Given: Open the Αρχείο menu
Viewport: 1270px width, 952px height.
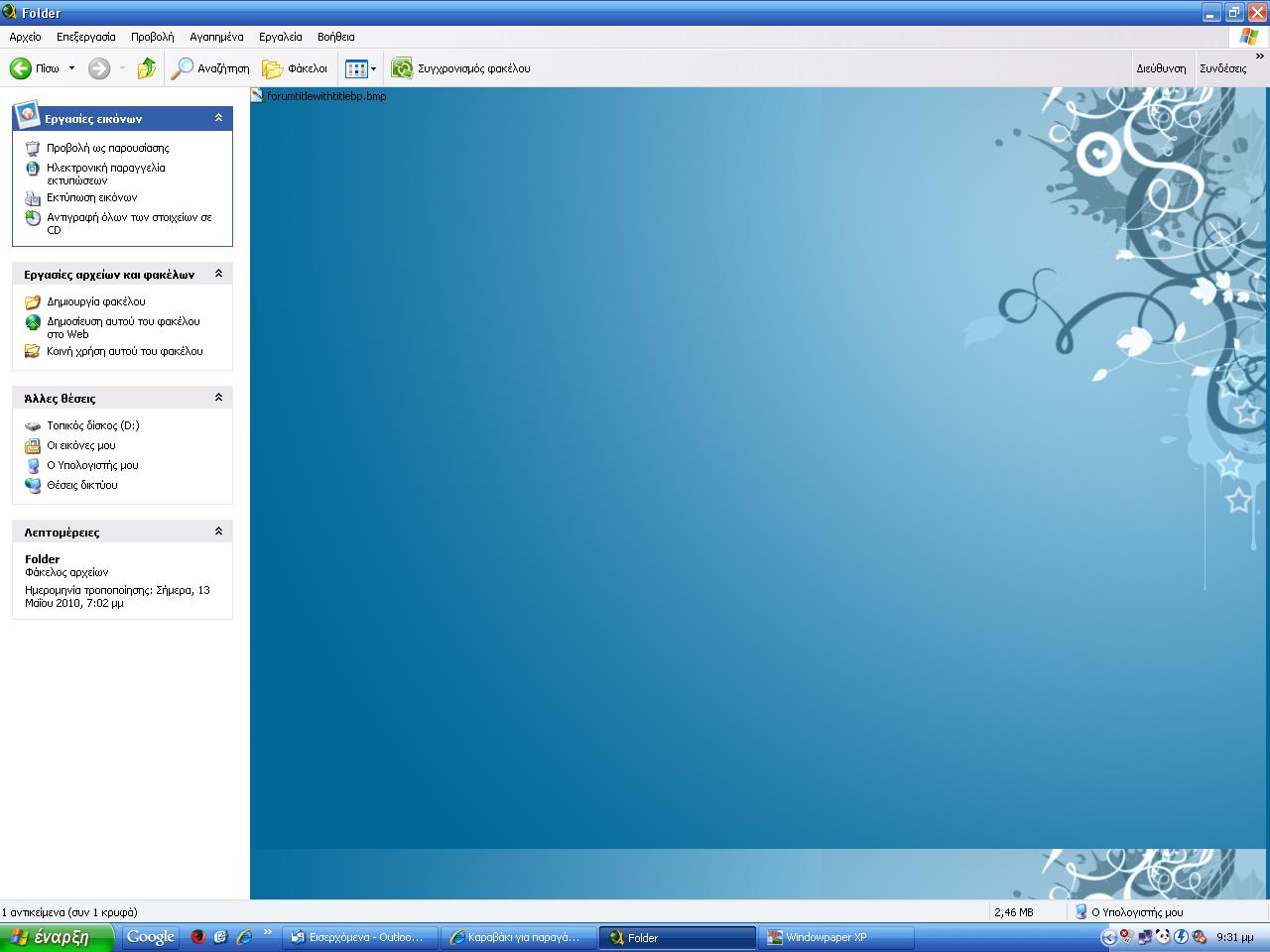Looking at the screenshot, I should coord(25,37).
